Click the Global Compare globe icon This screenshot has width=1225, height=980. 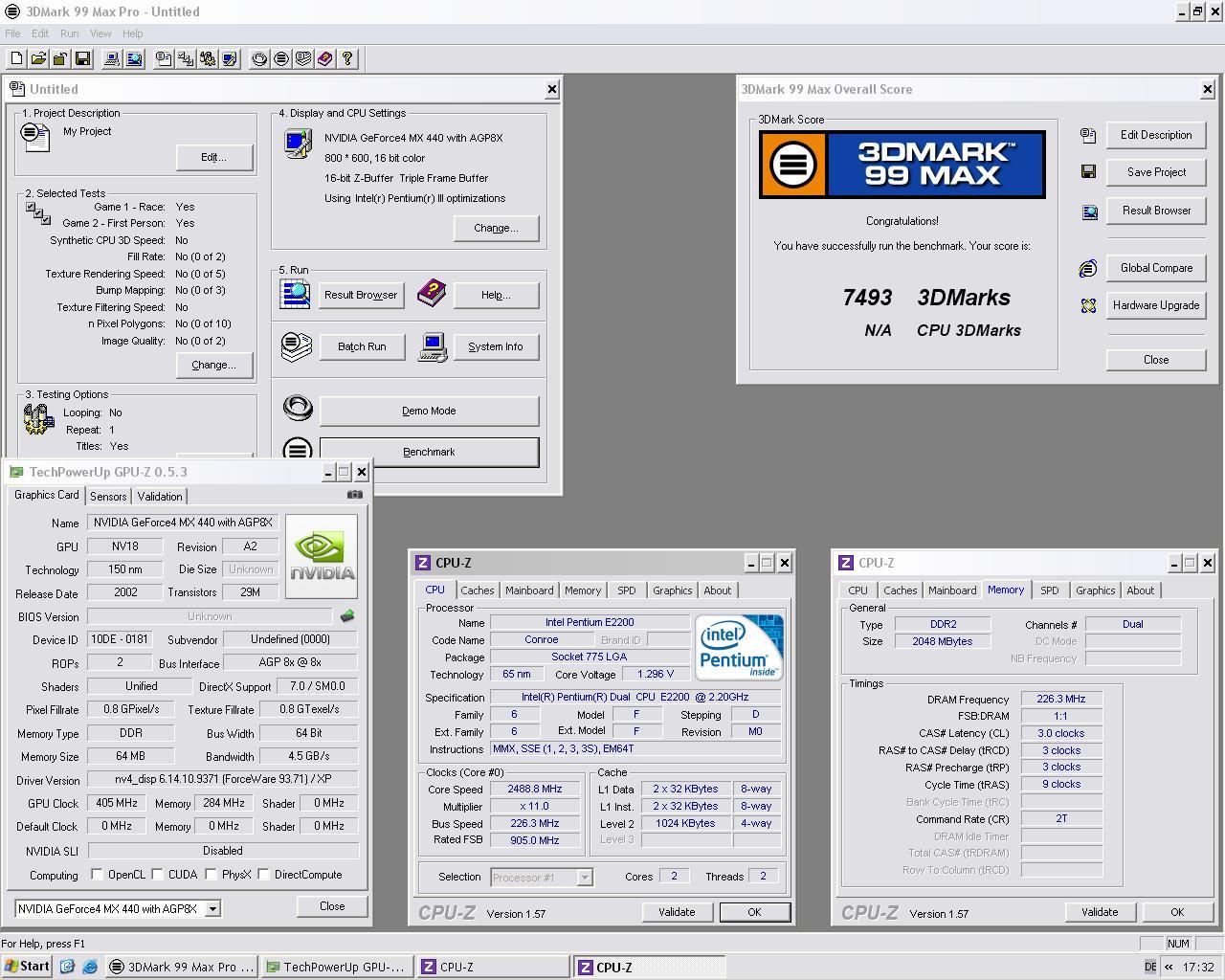(1088, 269)
